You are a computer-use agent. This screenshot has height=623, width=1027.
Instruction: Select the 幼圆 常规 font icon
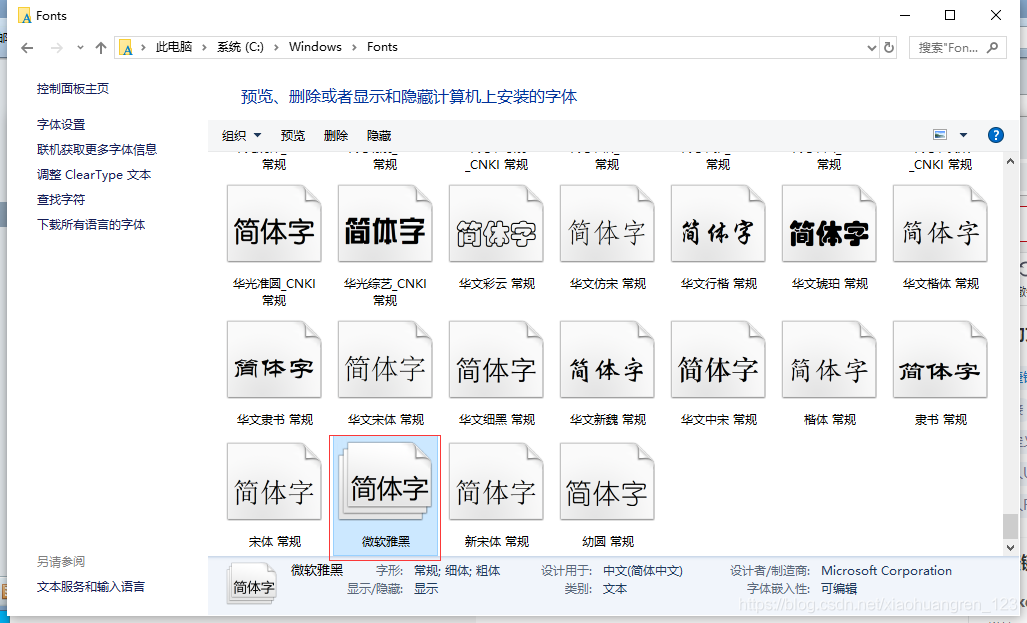[x=607, y=481]
